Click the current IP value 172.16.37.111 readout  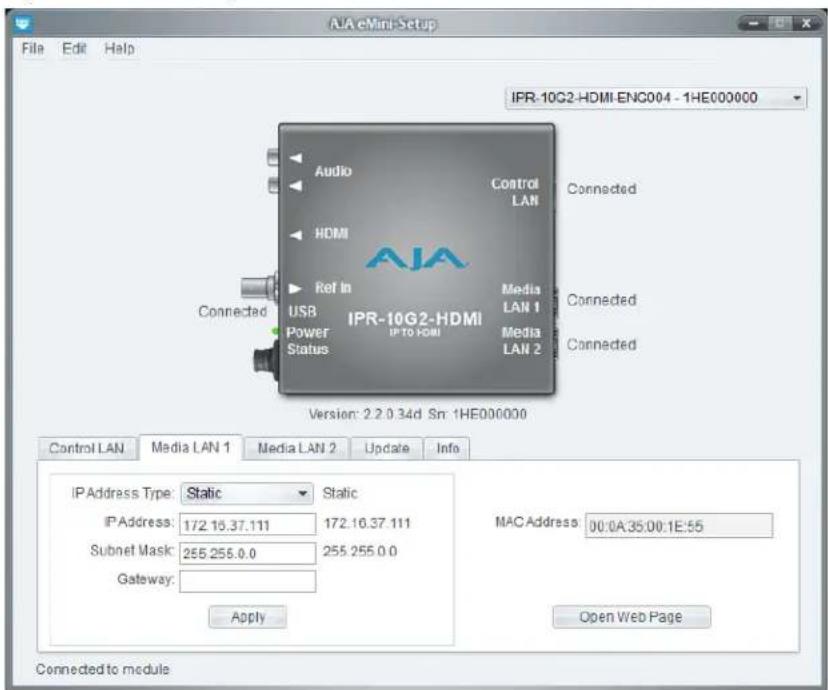click(x=367, y=523)
